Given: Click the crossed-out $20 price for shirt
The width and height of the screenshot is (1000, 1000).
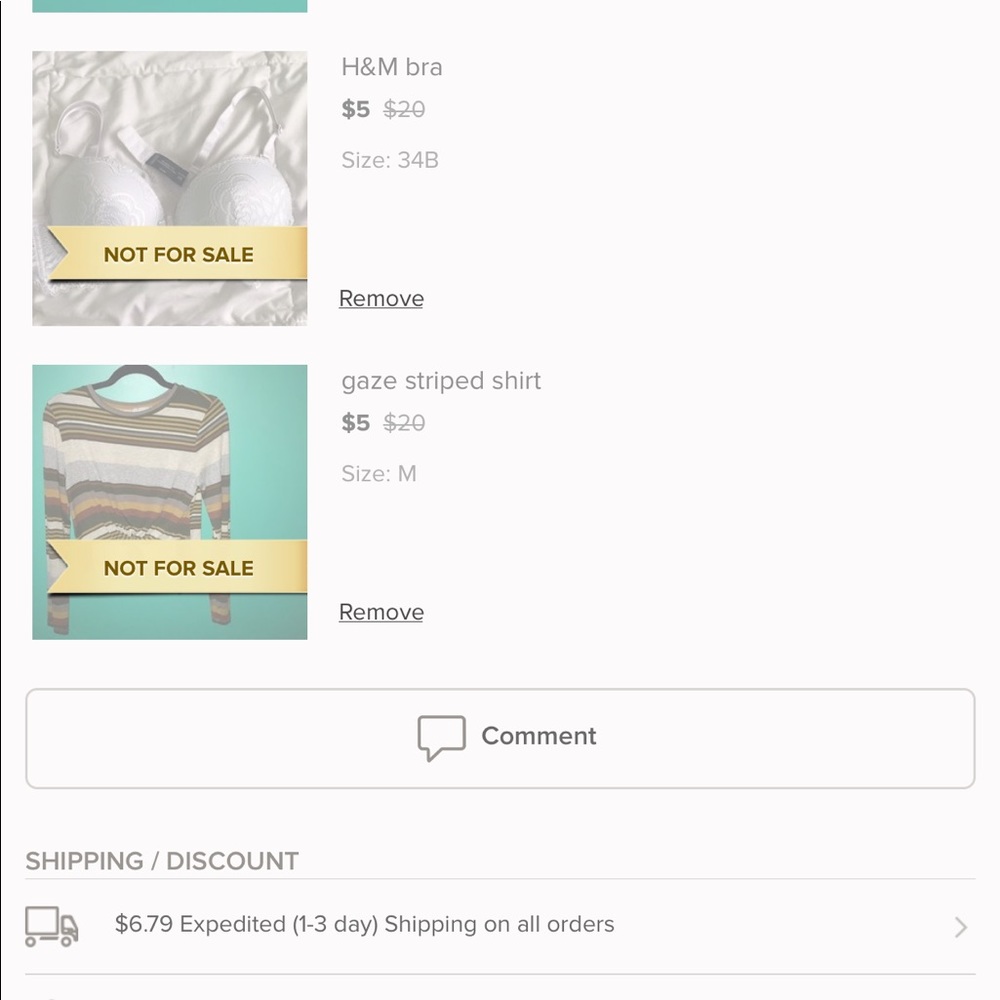Looking at the screenshot, I should click(x=404, y=423).
